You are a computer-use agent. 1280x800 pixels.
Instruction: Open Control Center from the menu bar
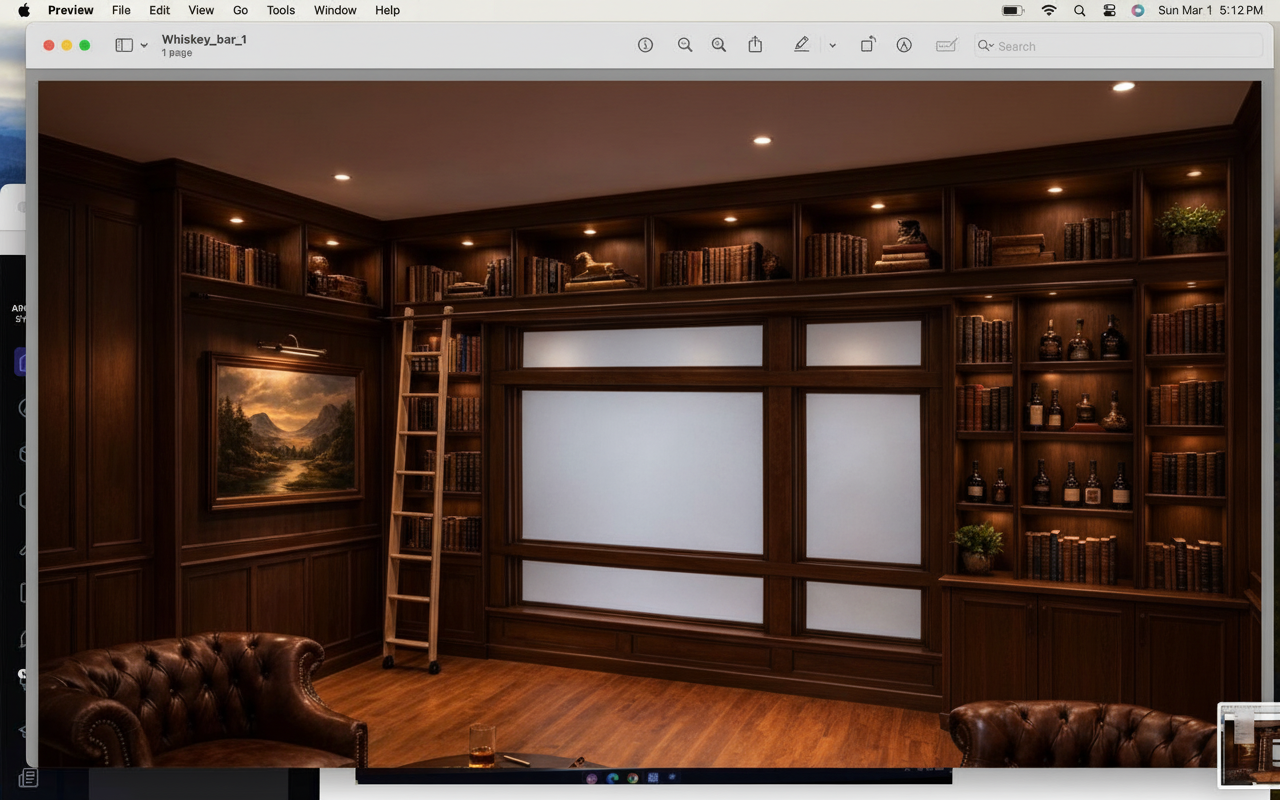(x=1109, y=10)
